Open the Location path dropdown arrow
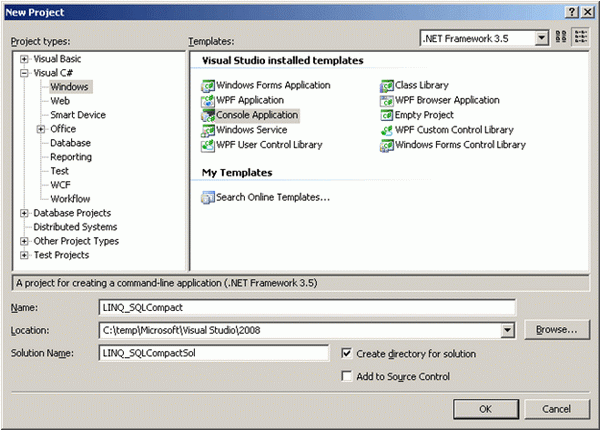Screen dimensions: 600x430 point(507,330)
